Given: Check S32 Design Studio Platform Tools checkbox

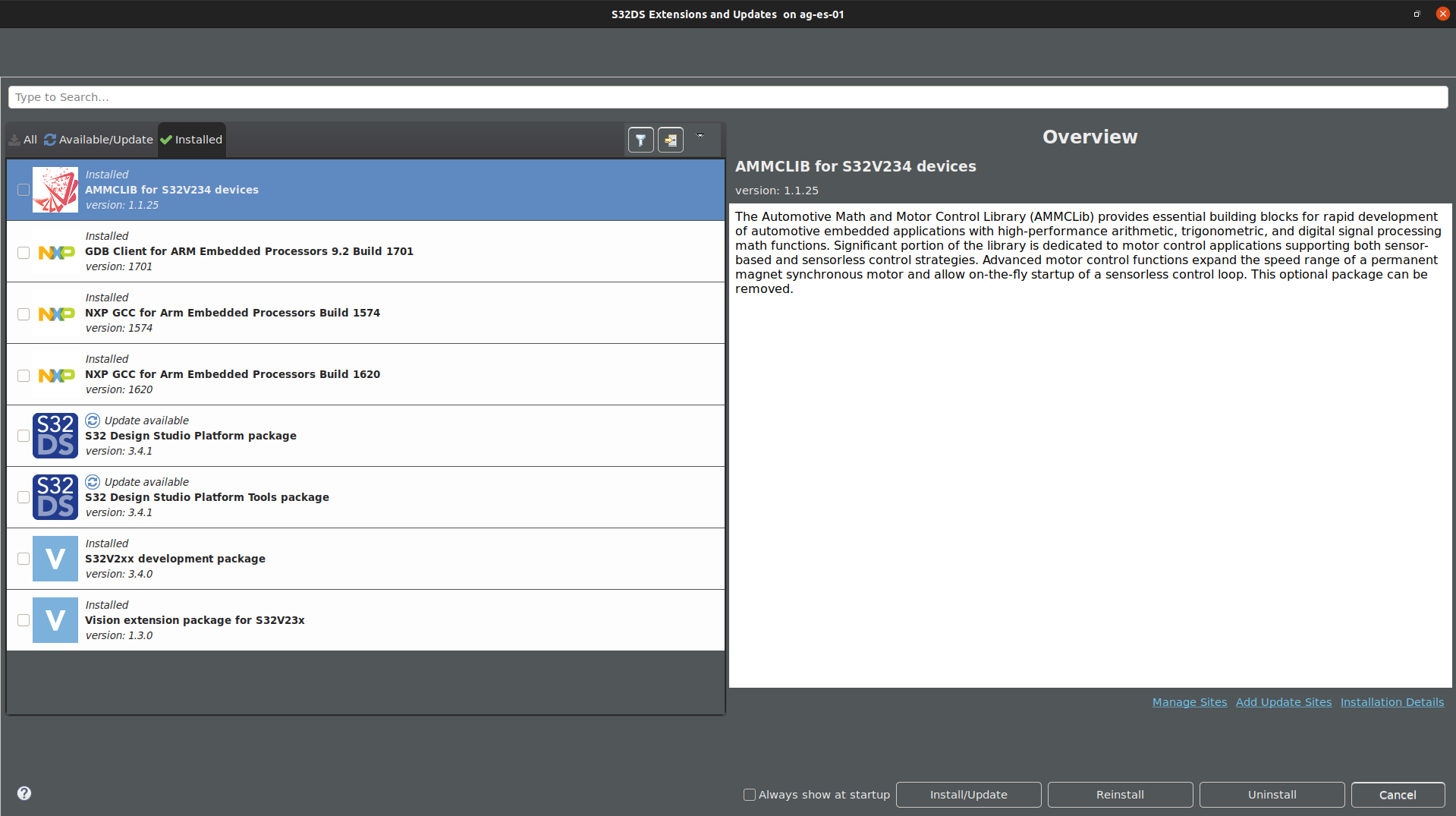Looking at the screenshot, I should 24,497.
